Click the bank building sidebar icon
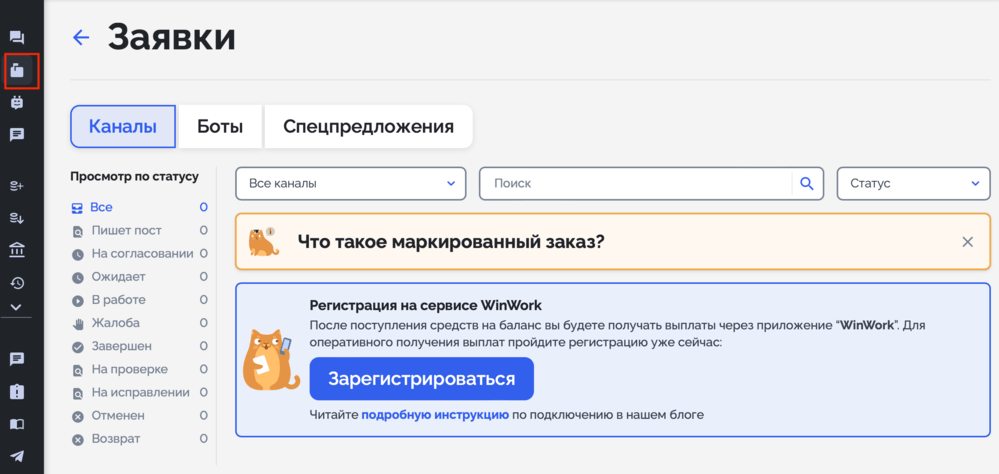This screenshot has height=474, width=999. tap(17, 250)
